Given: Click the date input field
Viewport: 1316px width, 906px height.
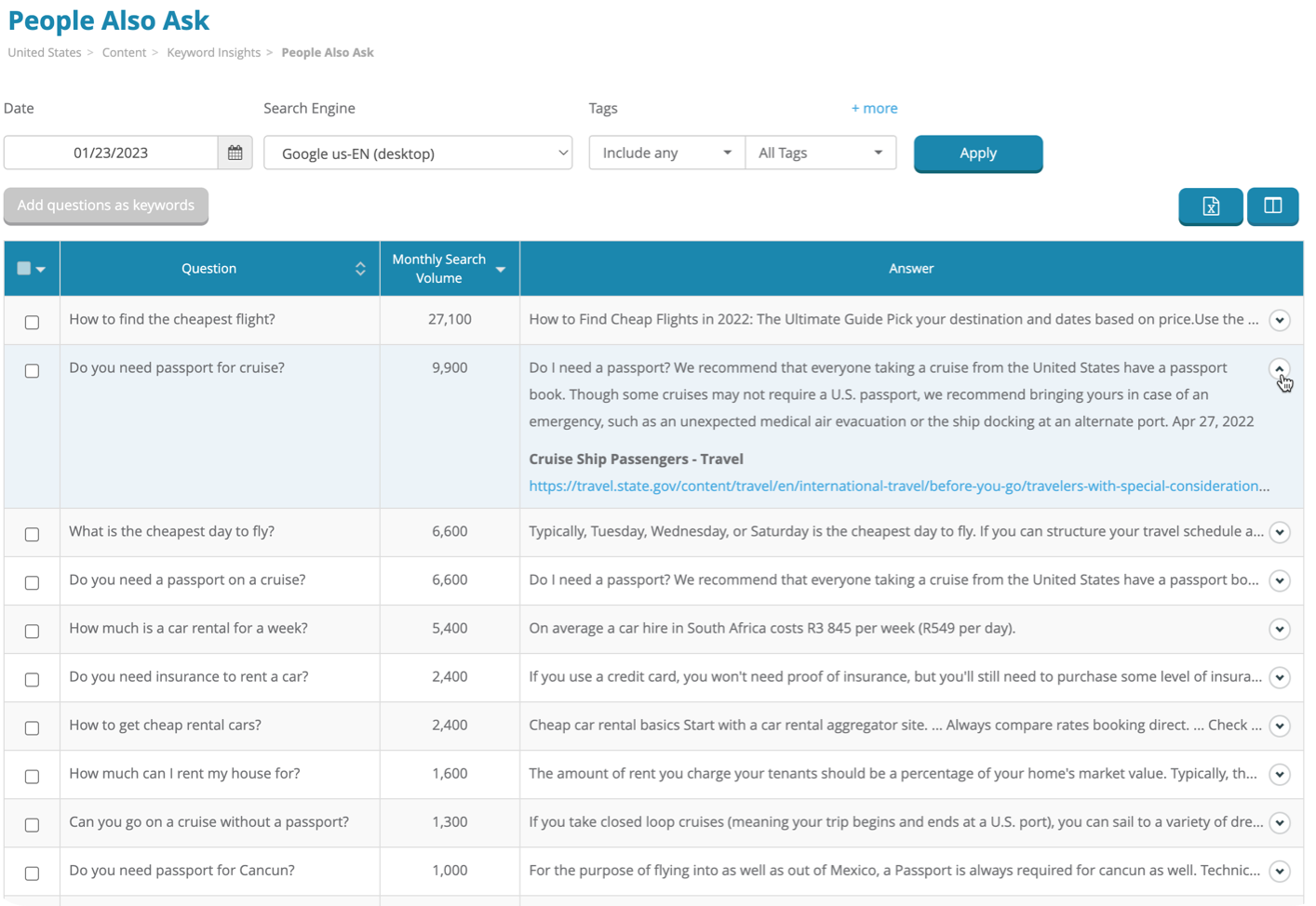Looking at the screenshot, I should coord(111,153).
